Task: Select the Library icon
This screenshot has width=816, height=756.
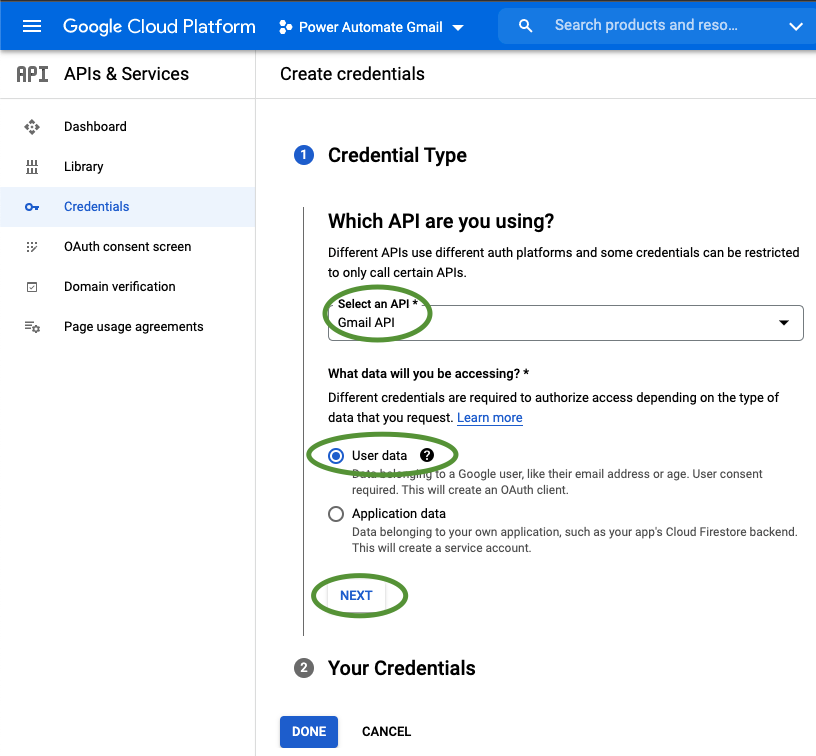Action: click(x=32, y=166)
